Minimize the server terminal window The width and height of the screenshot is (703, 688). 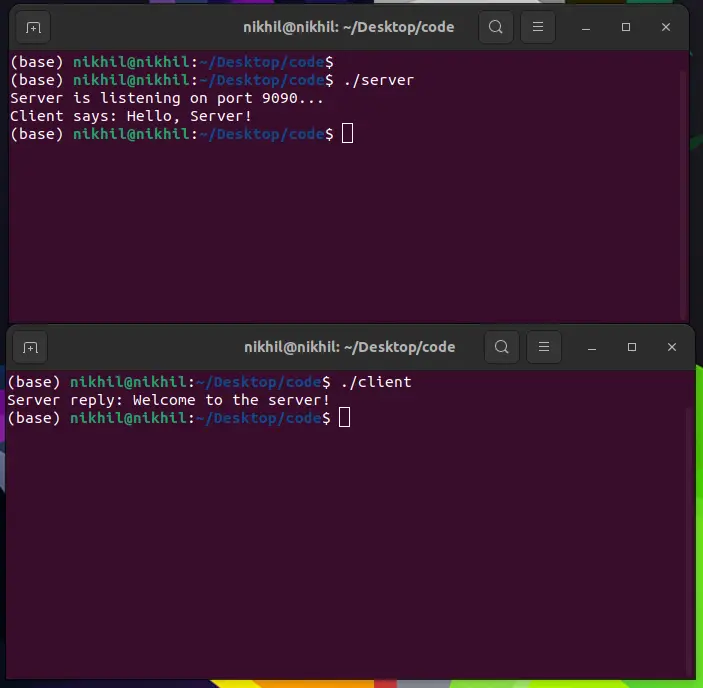tap(586, 28)
